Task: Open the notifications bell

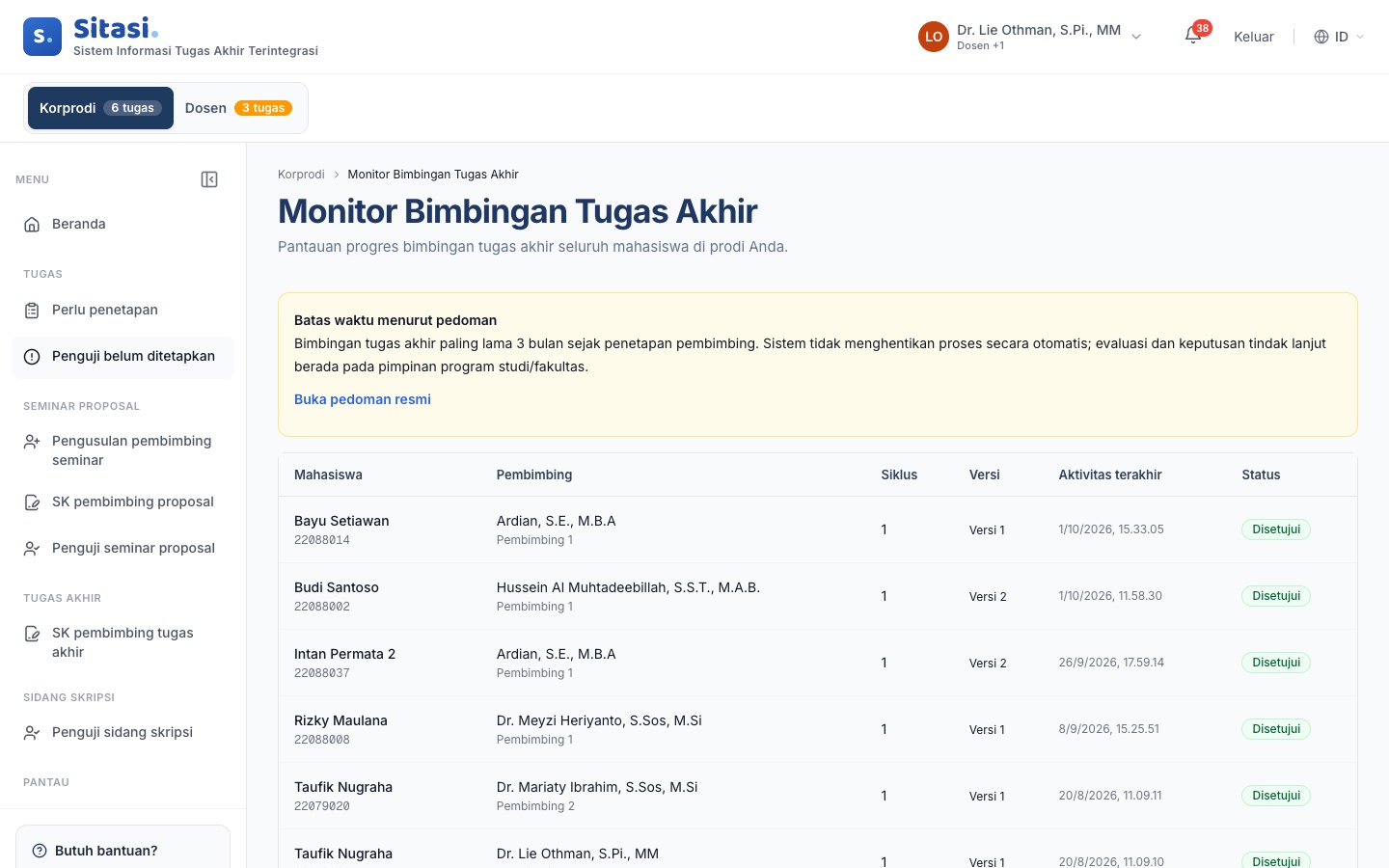Action: click(x=1193, y=37)
